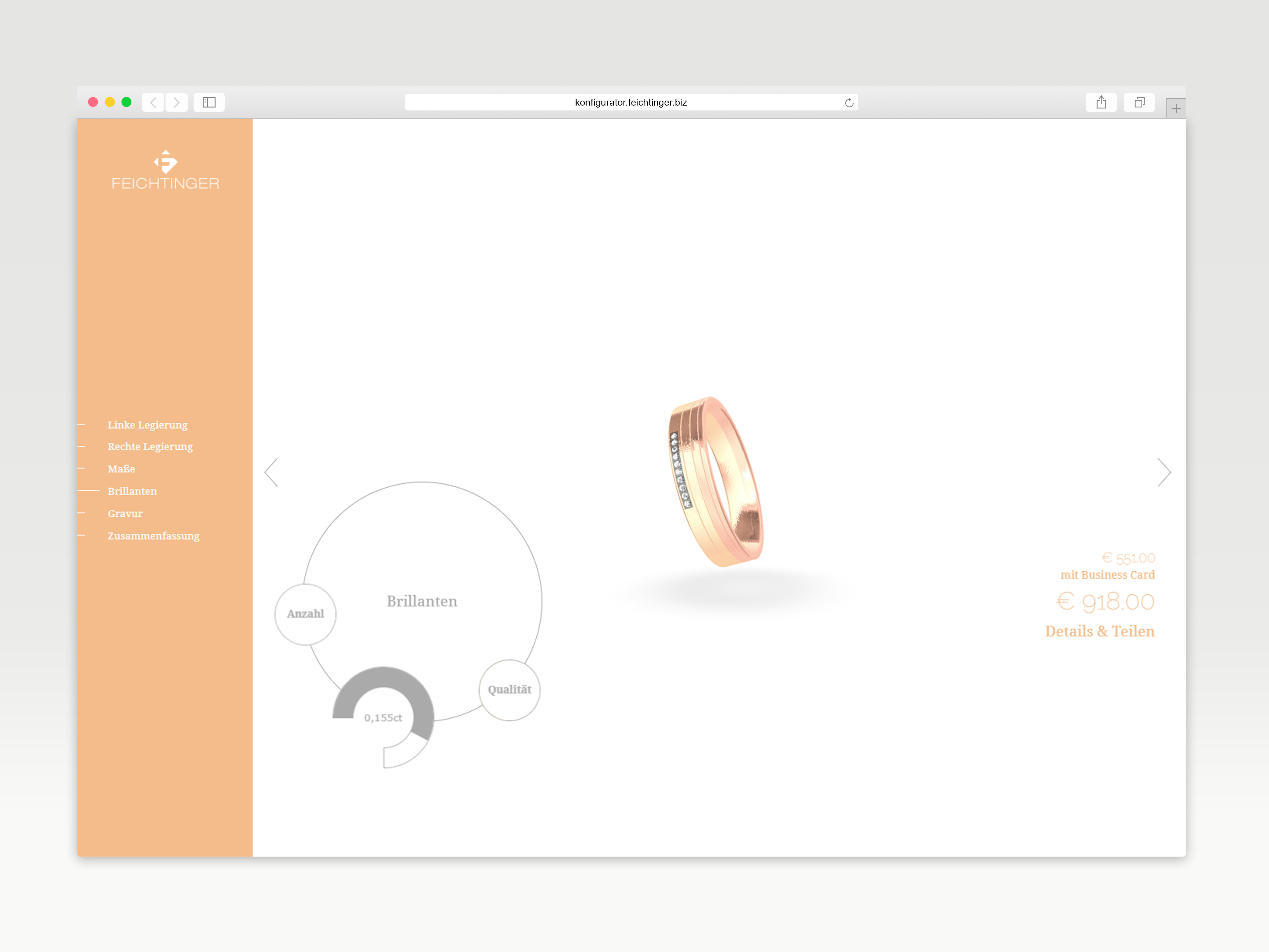Click the Feichtinger logo
This screenshot has width=1269, height=952.
click(165, 170)
